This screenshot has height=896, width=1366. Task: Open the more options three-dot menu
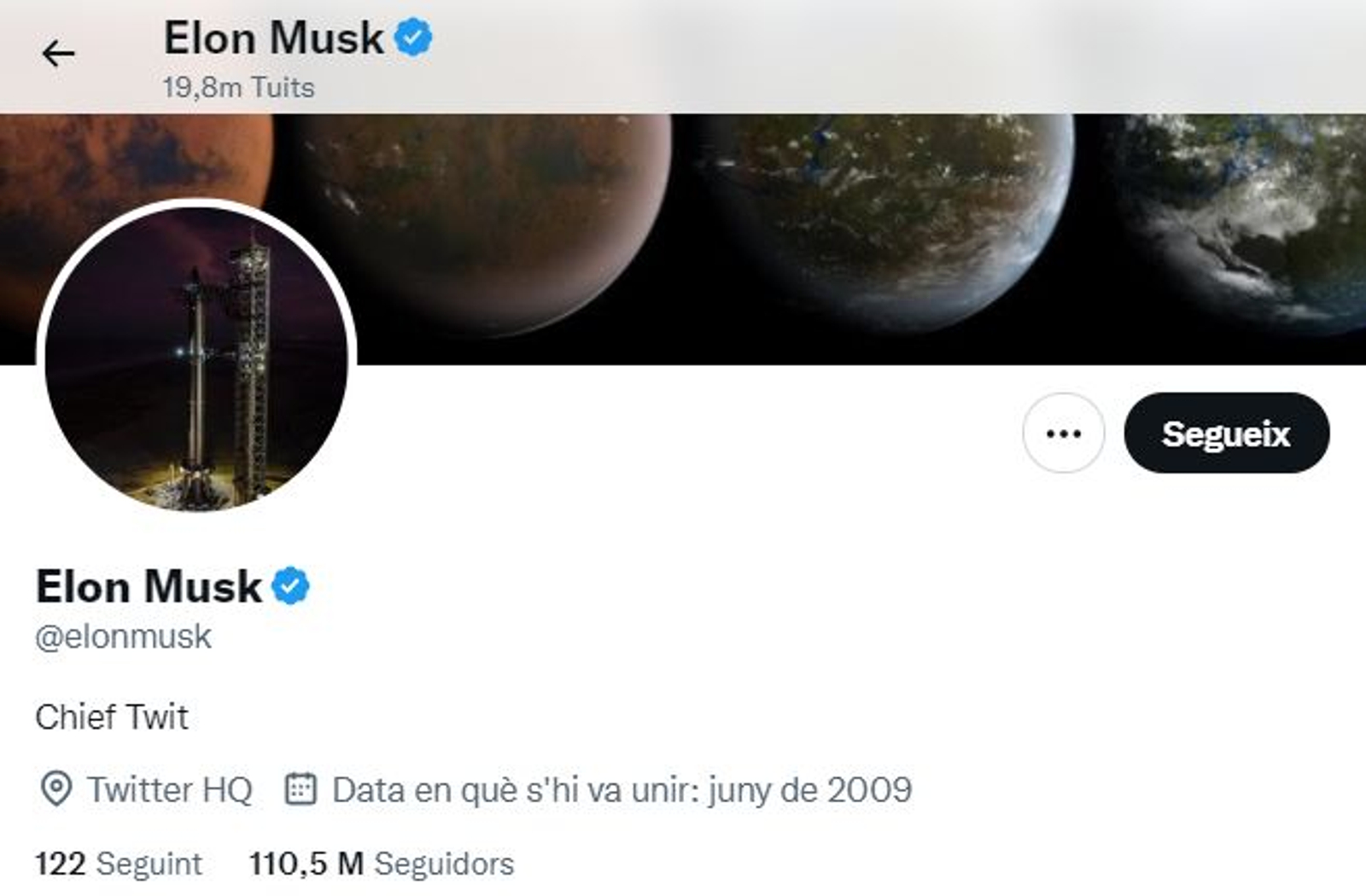click(1063, 433)
